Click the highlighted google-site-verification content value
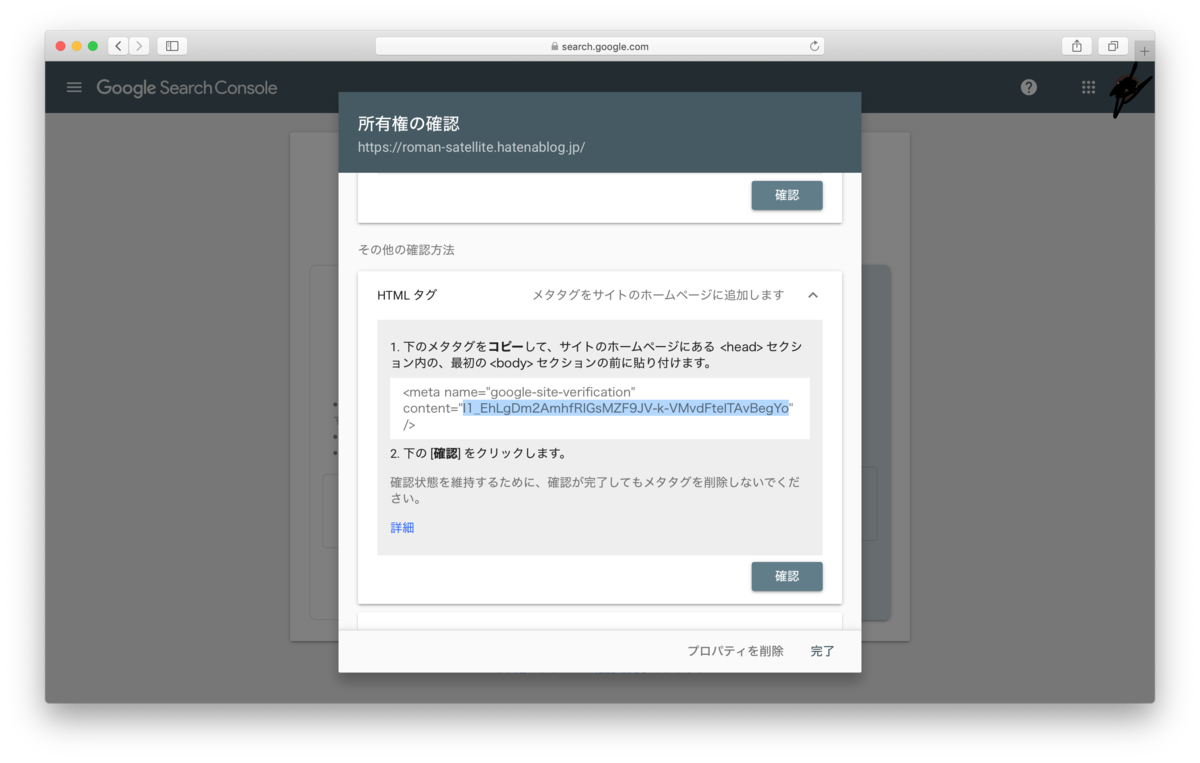The width and height of the screenshot is (1200, 763). tap(626, 408)
